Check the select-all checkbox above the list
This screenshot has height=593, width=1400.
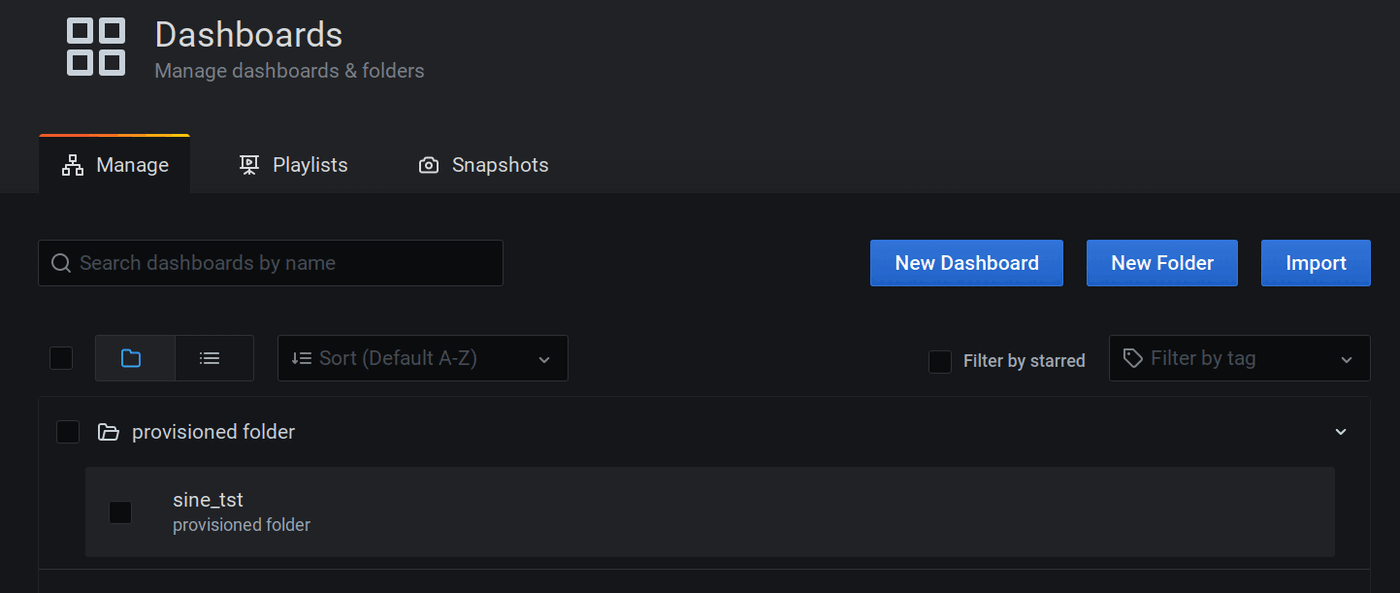[60, 357]
